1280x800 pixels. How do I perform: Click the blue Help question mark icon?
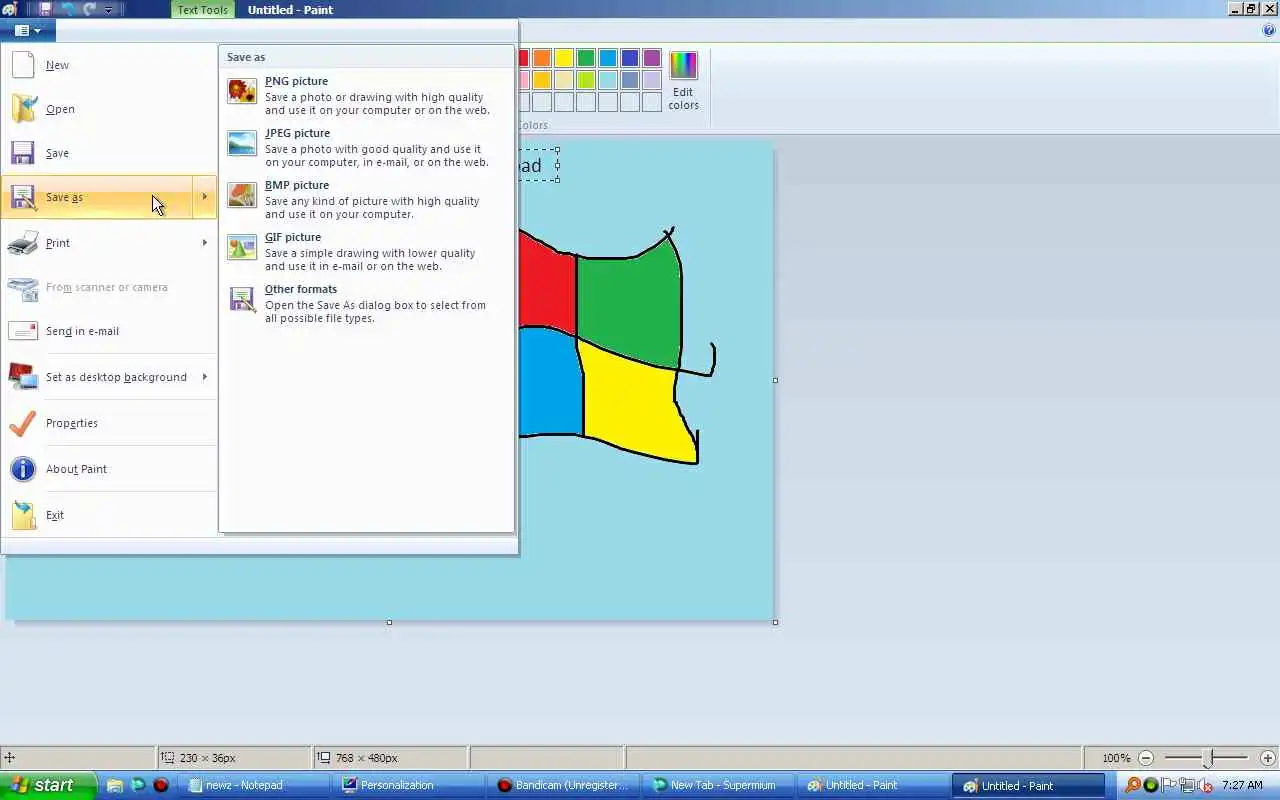pos(1269,30)
